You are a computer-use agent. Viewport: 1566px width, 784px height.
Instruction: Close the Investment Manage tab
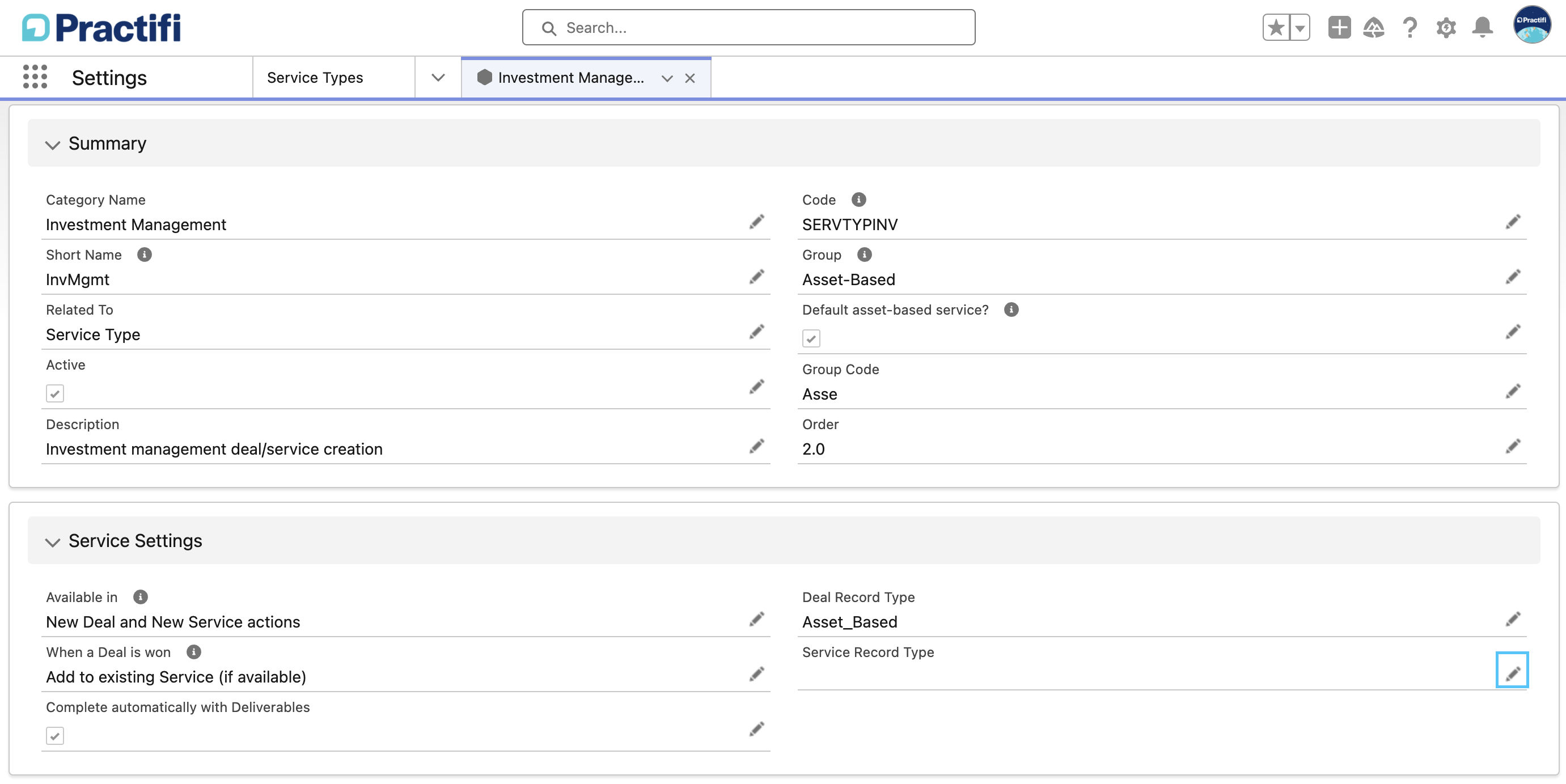pos(689,78)
